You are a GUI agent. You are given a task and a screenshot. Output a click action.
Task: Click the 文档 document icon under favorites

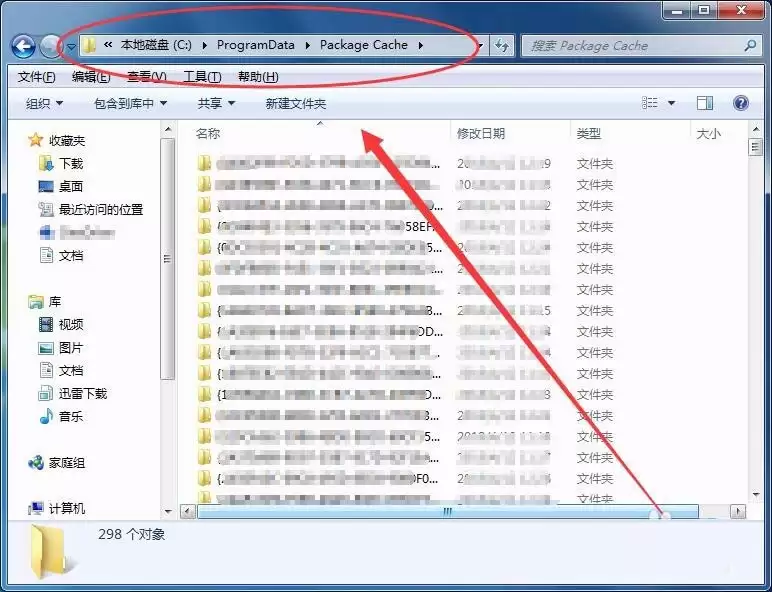click(x=46, y=255)
